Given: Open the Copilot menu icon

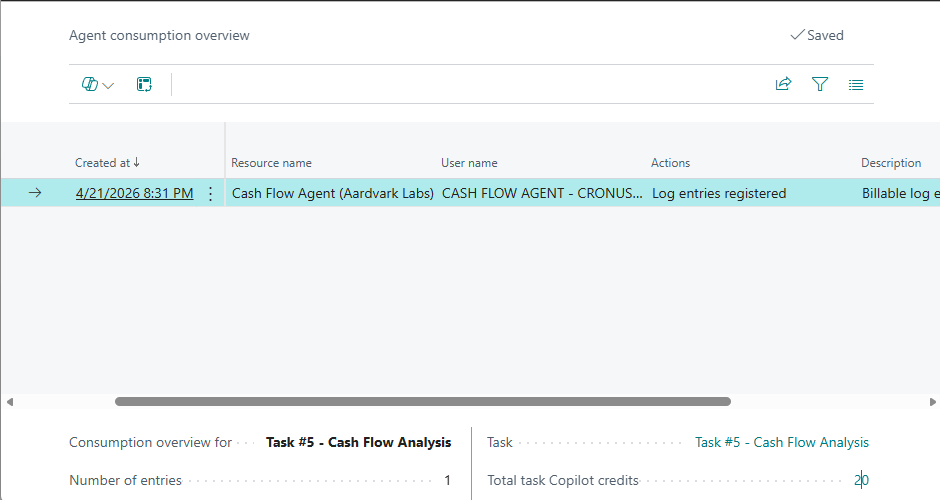Looking at the screenshot, I should (90, 85).
